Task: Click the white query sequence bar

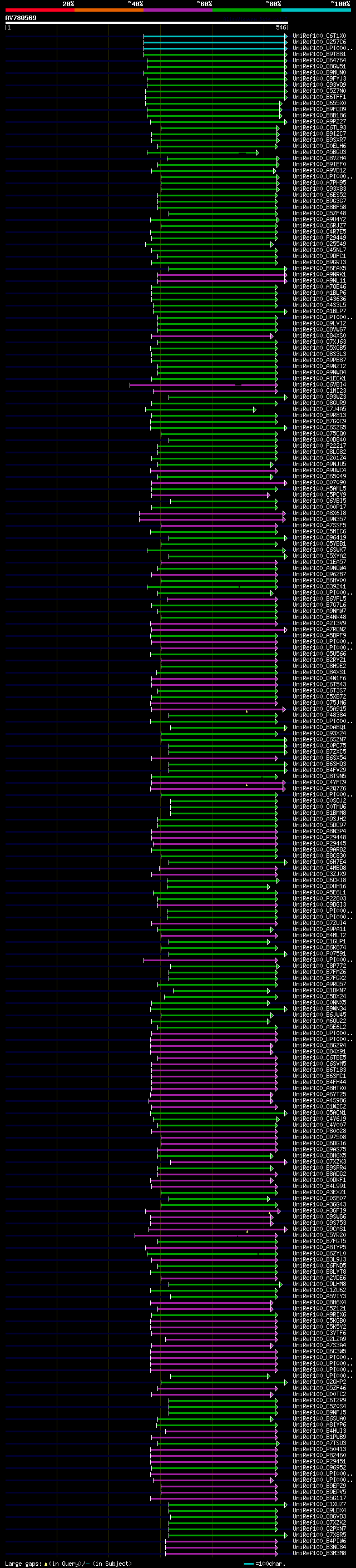Action: [146, 22]
